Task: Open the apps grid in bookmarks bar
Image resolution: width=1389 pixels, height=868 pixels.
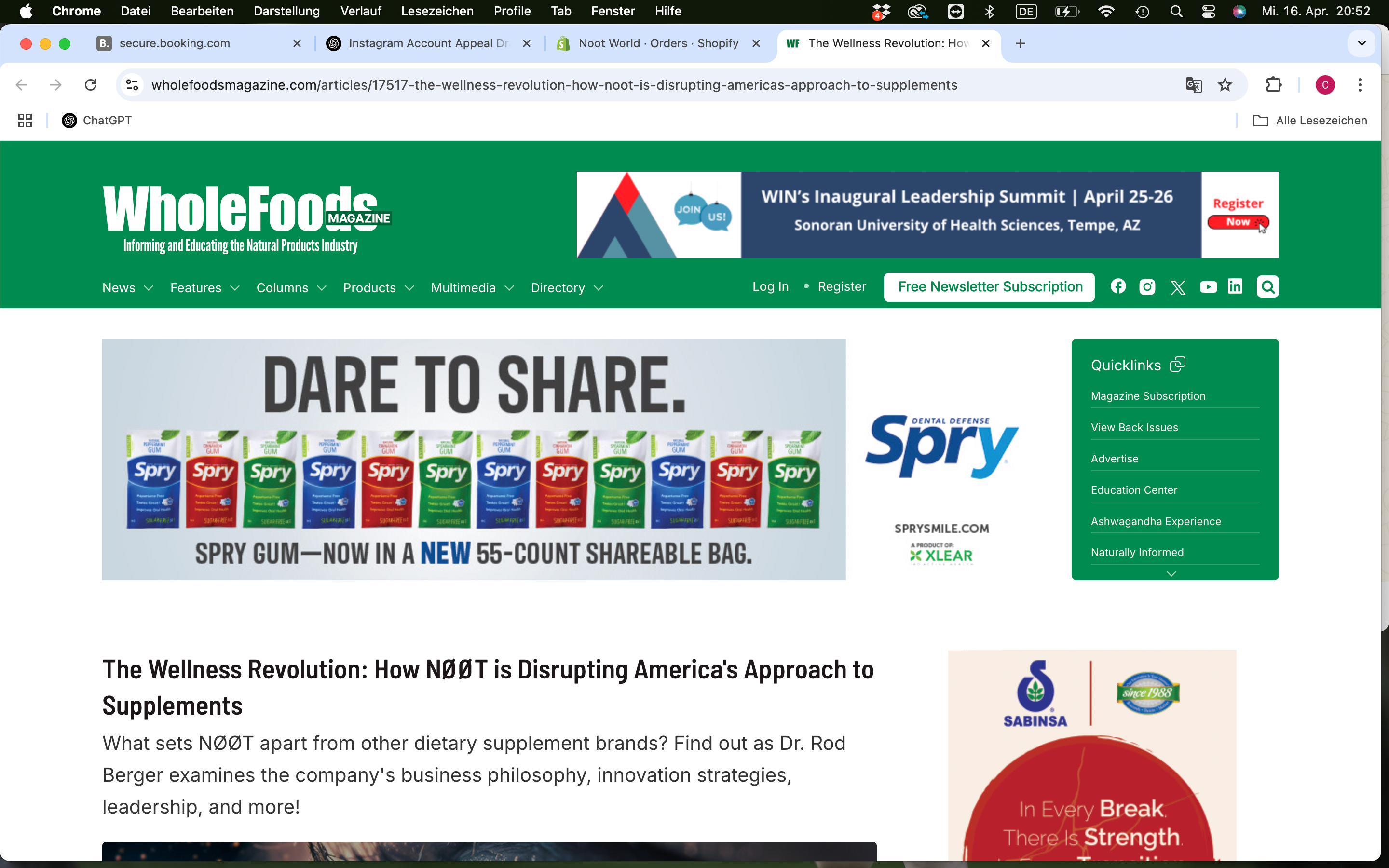Action: click(x=25, y=121)
